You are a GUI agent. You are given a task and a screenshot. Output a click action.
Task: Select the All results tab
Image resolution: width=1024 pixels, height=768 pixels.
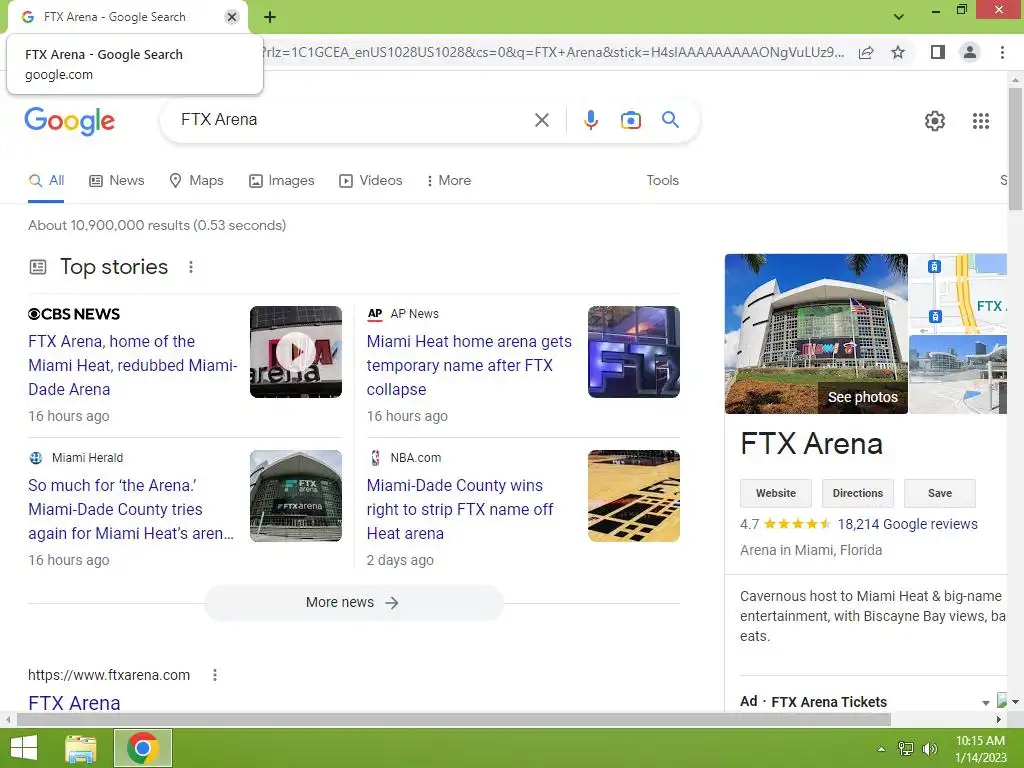coord(46,181)
